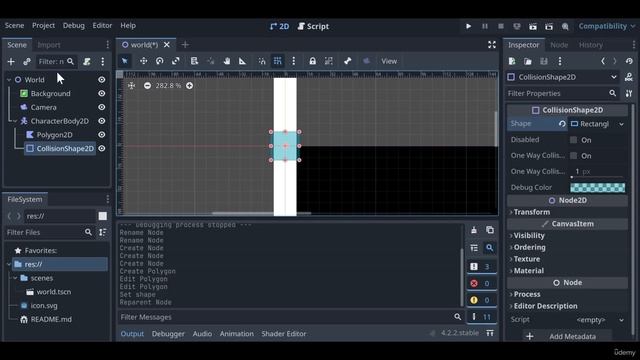
Task: Open the Compatibility renderer dropdown
Action: point(607,26)
